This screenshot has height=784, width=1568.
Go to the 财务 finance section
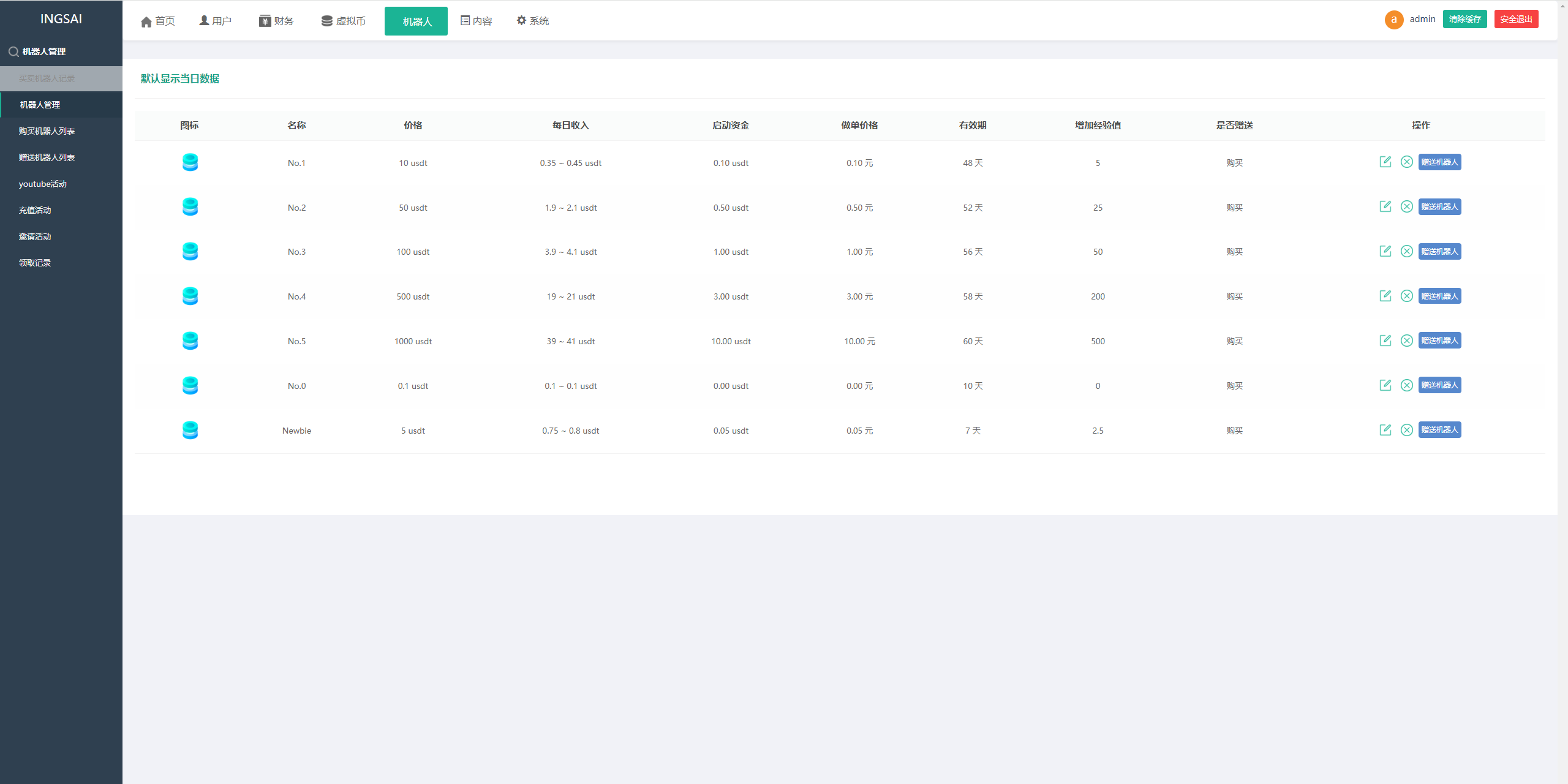pos(276,21)
